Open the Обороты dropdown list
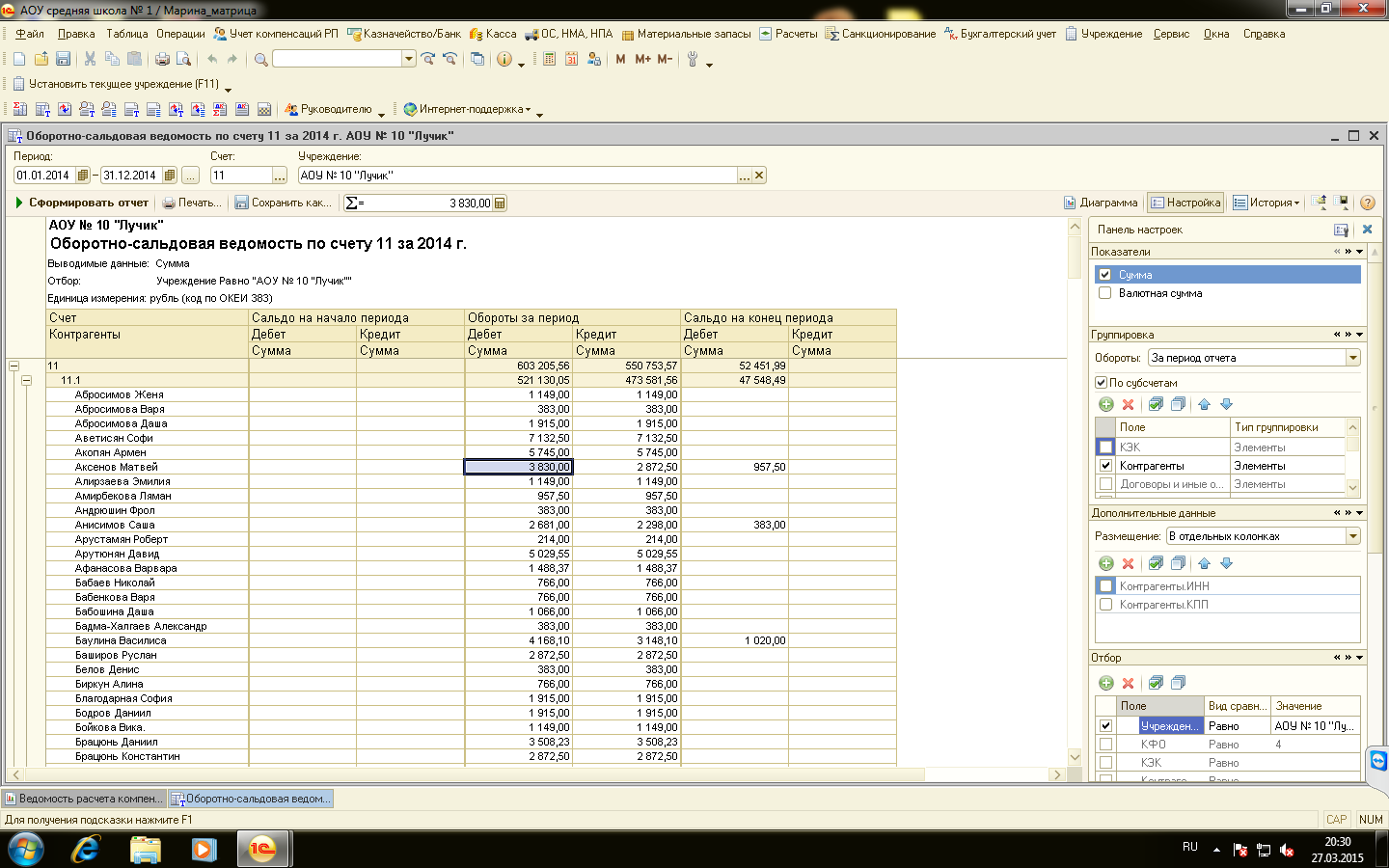1389x868 pixels. [1352, 358]
